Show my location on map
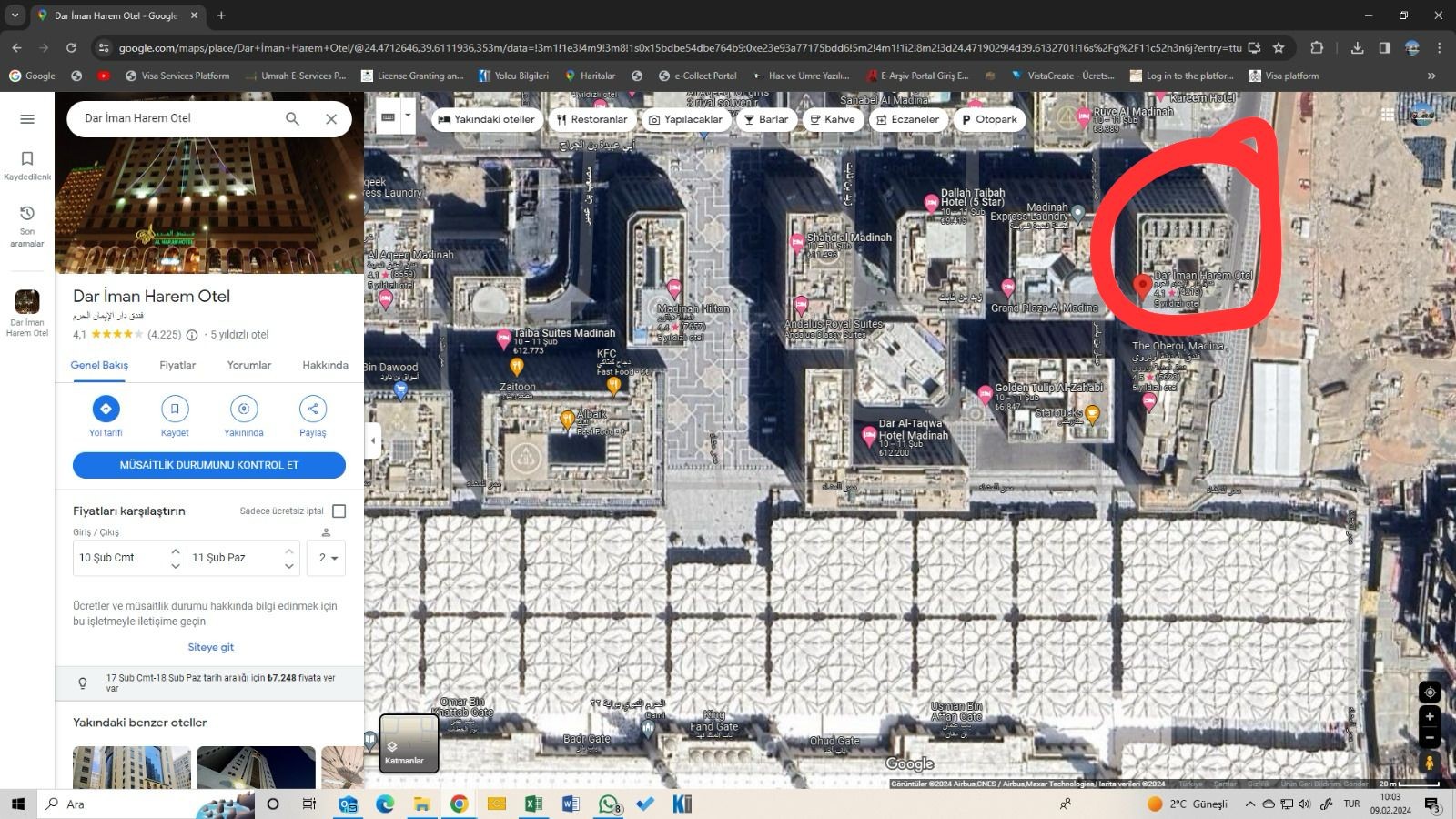This screenshot has height=819, width=1456. tap(1430, 692)
